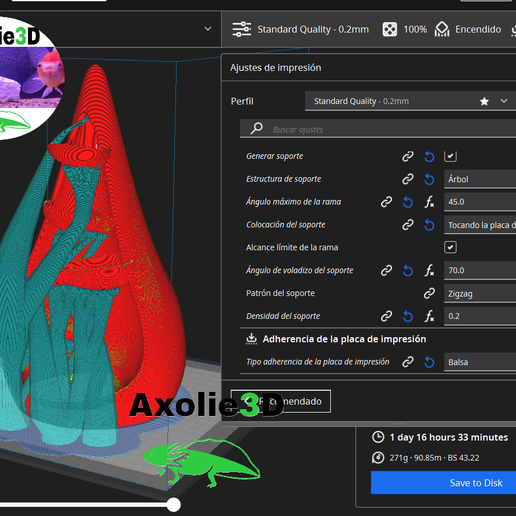The width and height of the screenshot is (516, 516).
Task: Click link icon for Tipo adherencia de la placa
Action: [x=408, y=362]
